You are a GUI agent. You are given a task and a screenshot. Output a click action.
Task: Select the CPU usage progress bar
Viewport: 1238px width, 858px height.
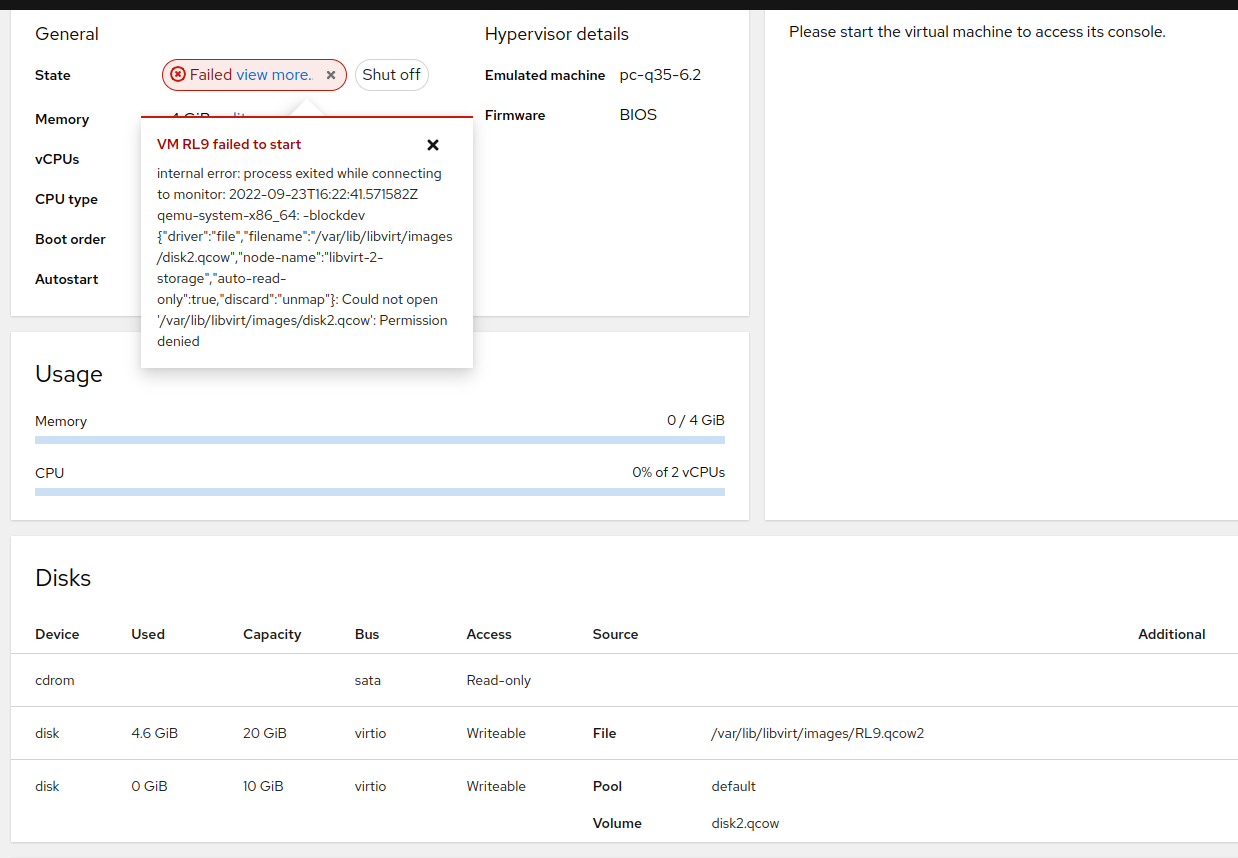coord(380,489)
